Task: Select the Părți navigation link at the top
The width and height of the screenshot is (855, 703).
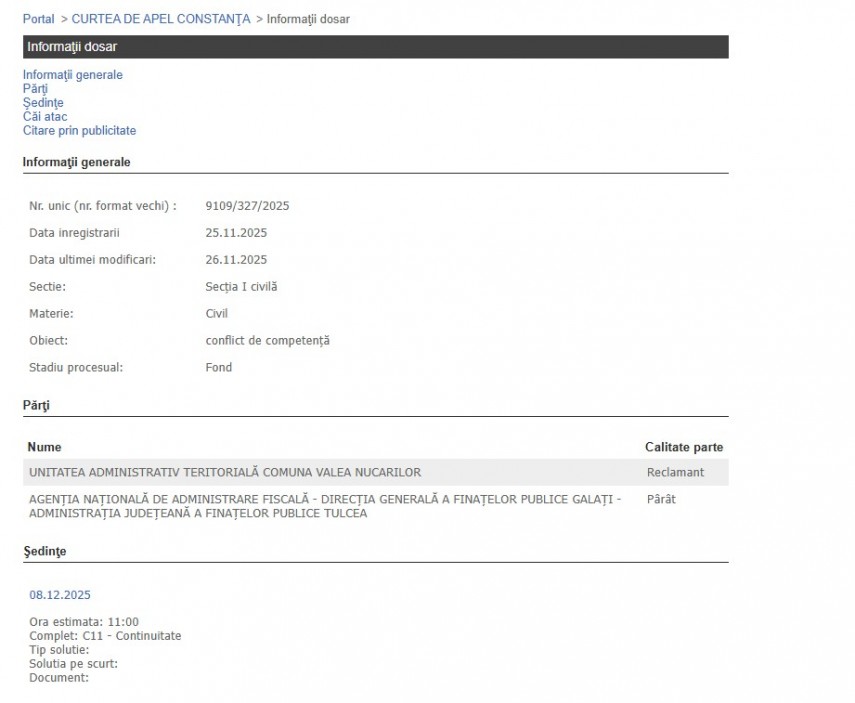Action: [x=35, y=89]
